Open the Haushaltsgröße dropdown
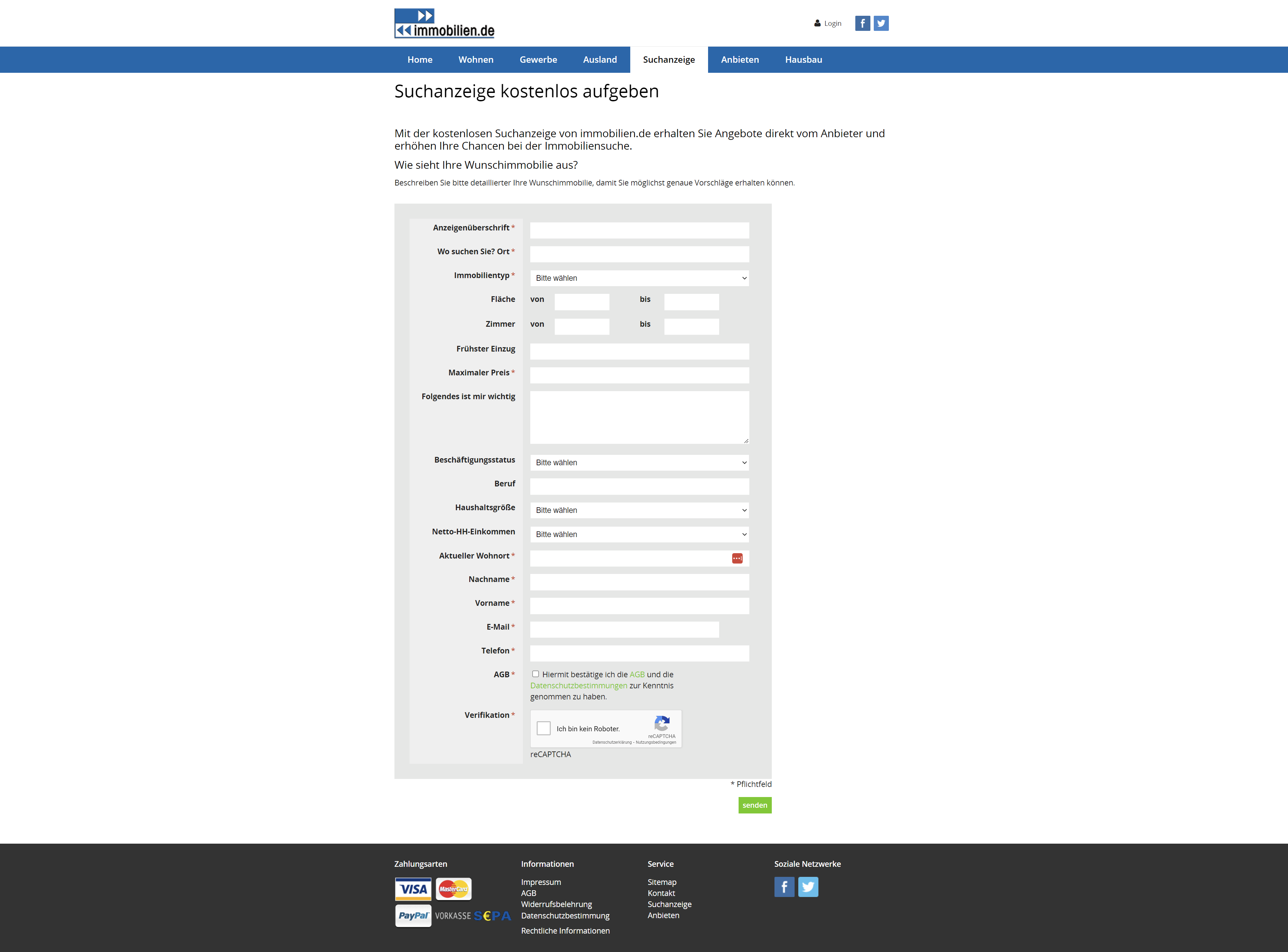Viewport: 1288px width, 952px height. [639, 511]
